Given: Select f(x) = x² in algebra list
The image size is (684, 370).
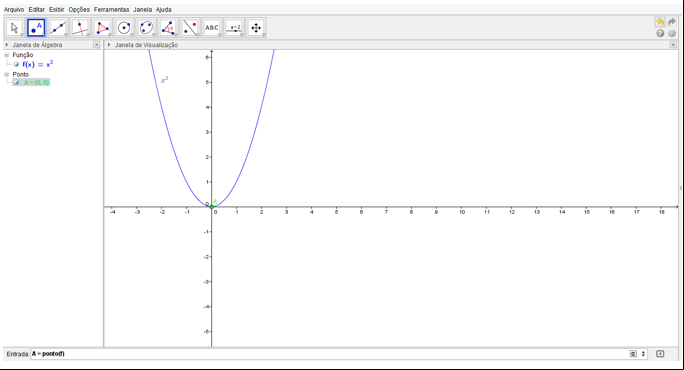Looking at the screenshot, I should pos(38,64).
